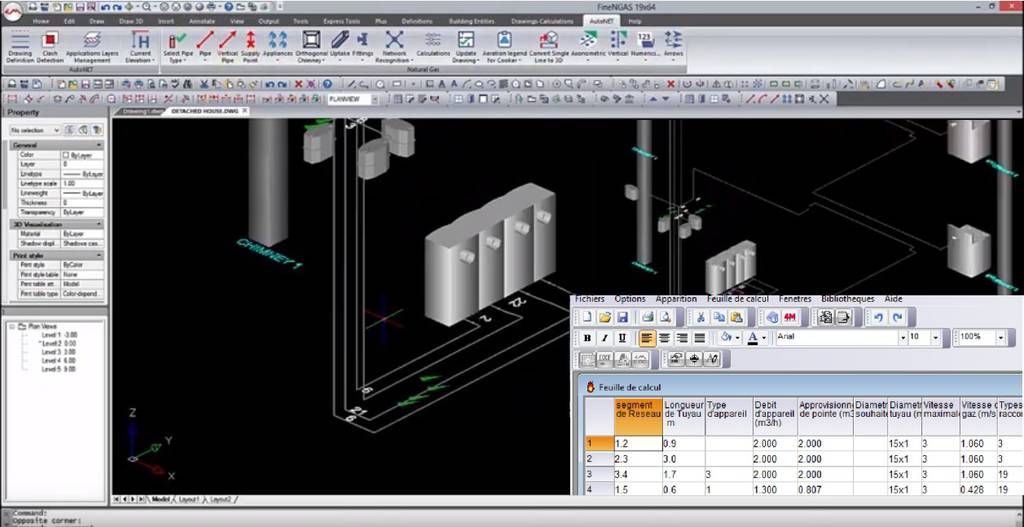The width and height of the screenshot is (1024, 527).
Task: Convert Single Line to 3D
Action: click(x=549, y=46)
